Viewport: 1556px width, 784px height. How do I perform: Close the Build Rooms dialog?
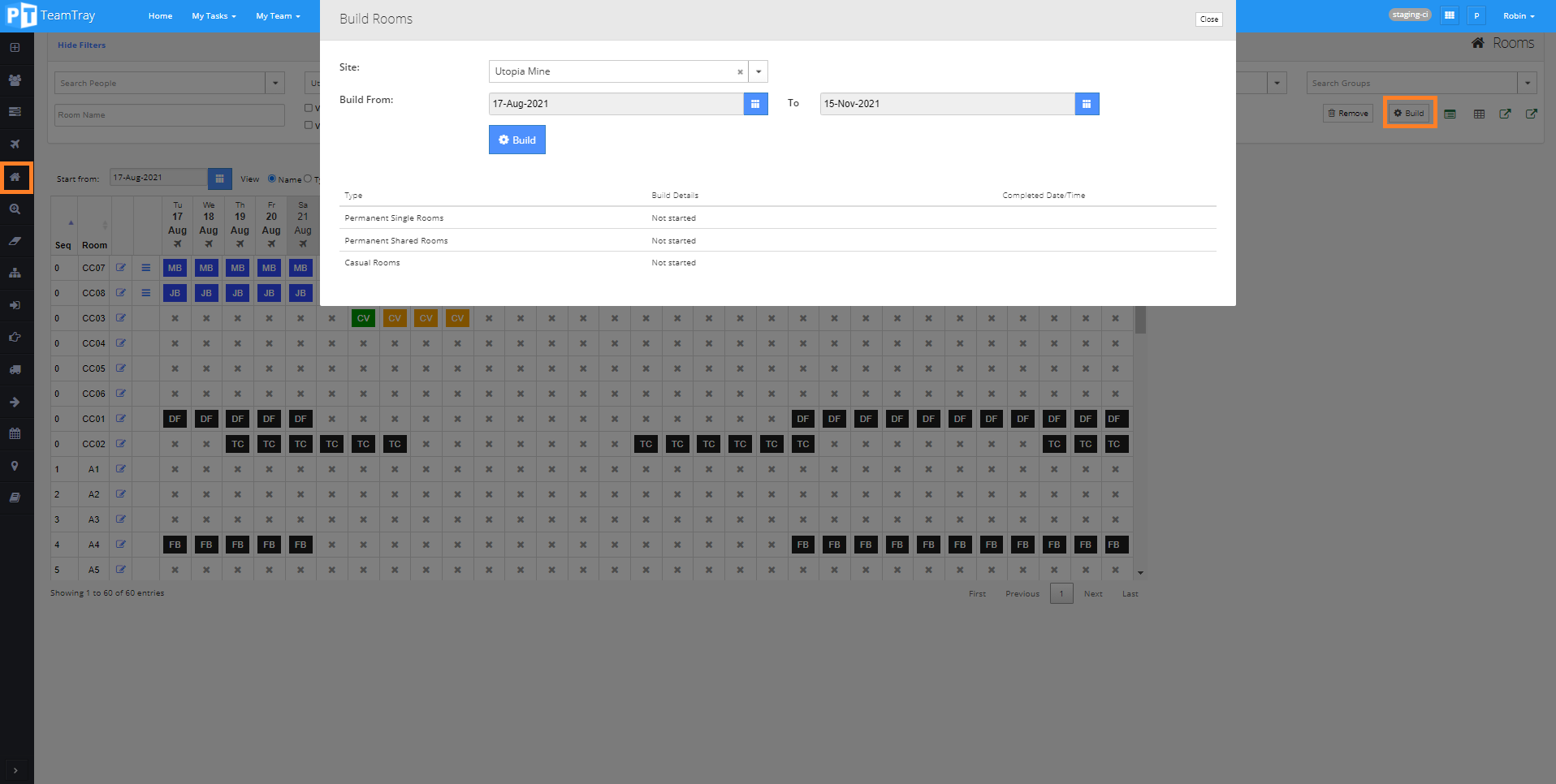tap(1208, 19)
